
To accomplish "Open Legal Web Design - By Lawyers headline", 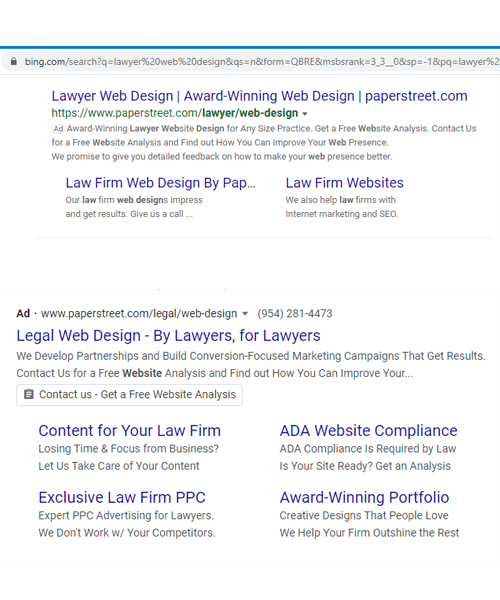I will (x=168, y=336).
